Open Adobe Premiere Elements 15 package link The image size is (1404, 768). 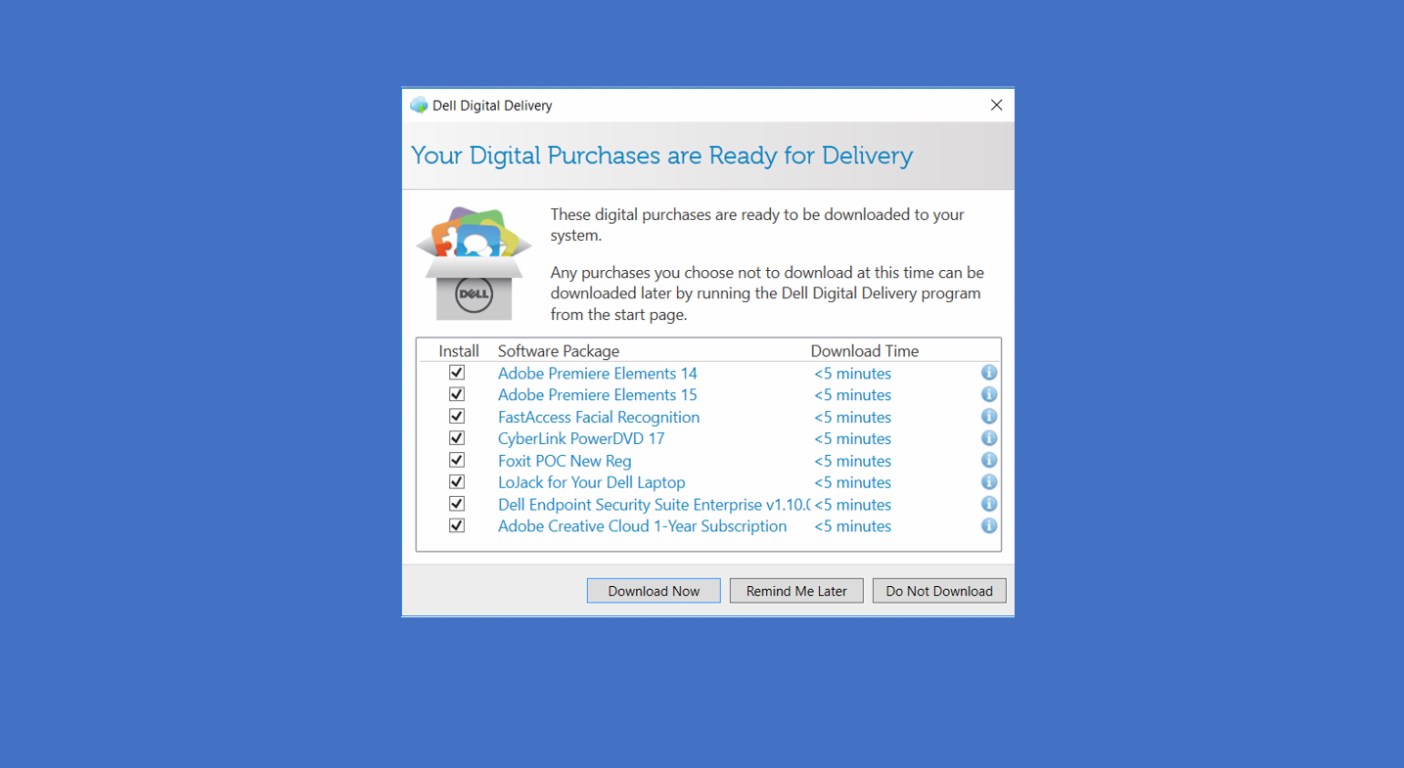[x=598, y=395]
